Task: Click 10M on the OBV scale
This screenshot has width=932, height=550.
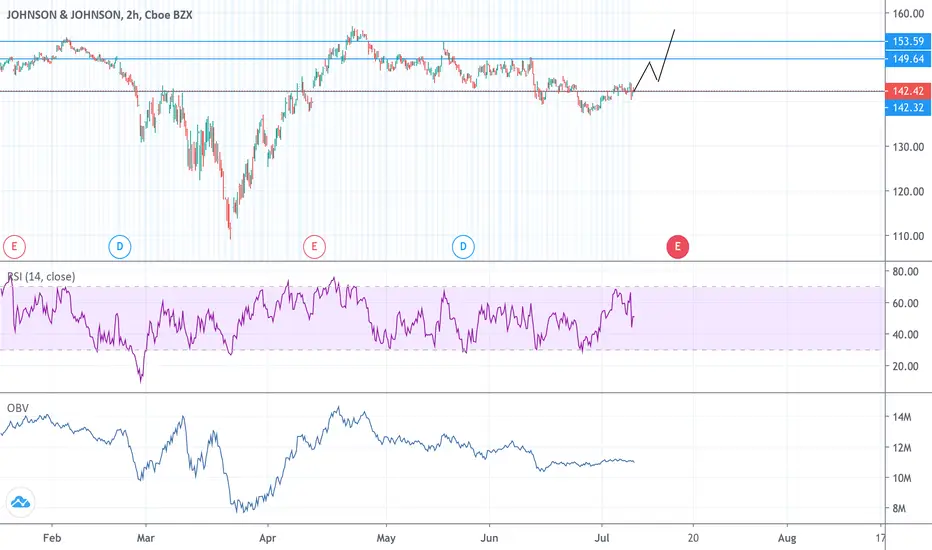Action: tap(902, 478)
